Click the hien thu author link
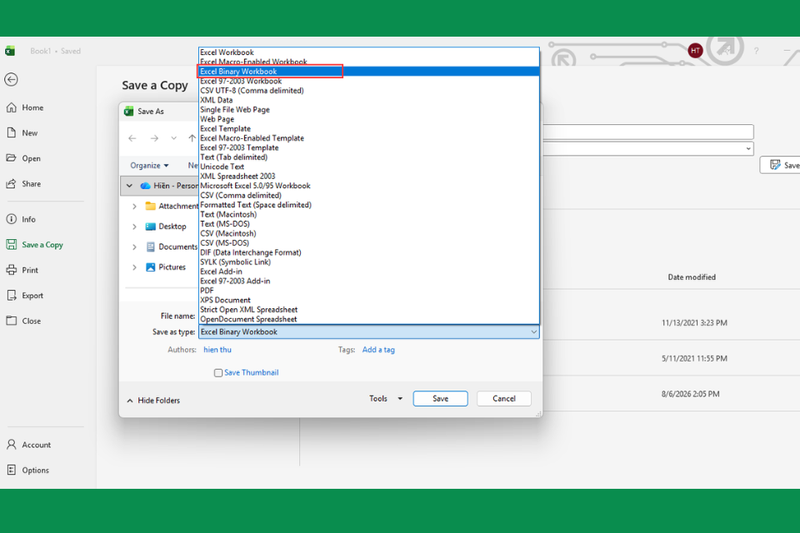 [x=217, y=349]
